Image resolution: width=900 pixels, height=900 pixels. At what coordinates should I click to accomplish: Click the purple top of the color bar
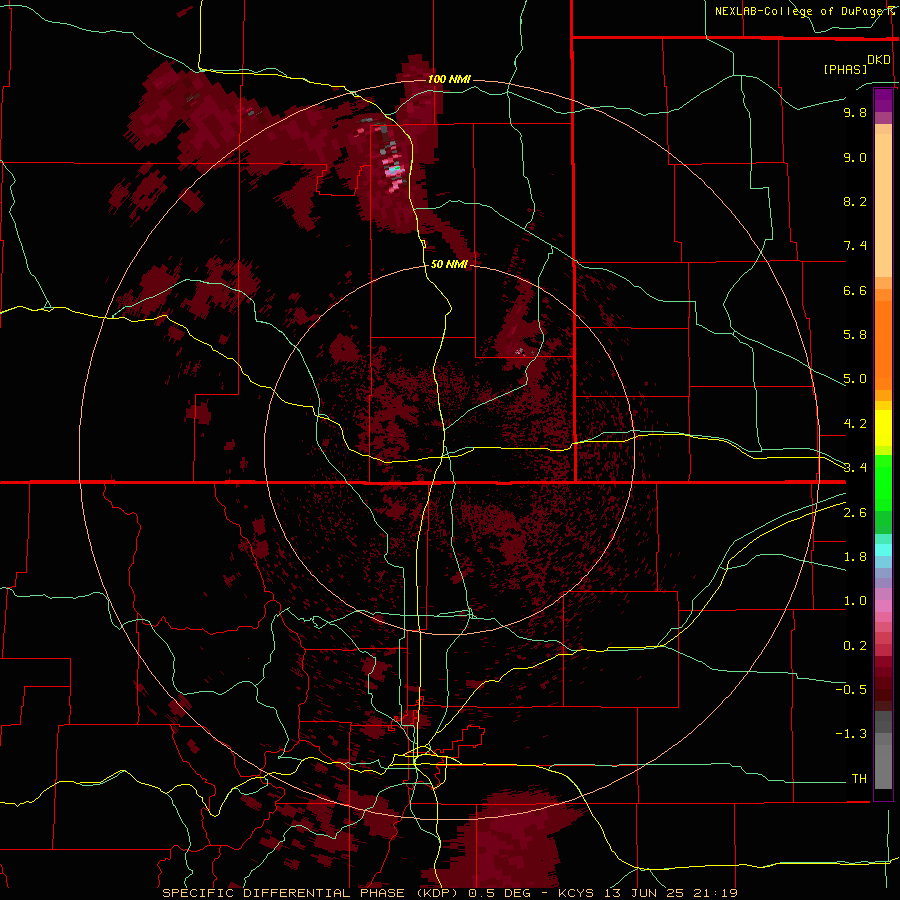tap(883, 100)
